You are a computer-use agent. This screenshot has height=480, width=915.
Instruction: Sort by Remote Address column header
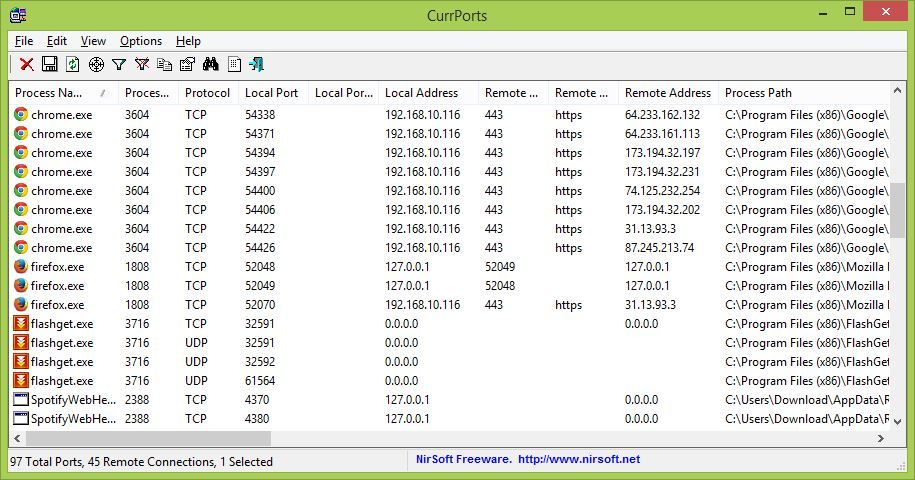[x=668, y=93]
